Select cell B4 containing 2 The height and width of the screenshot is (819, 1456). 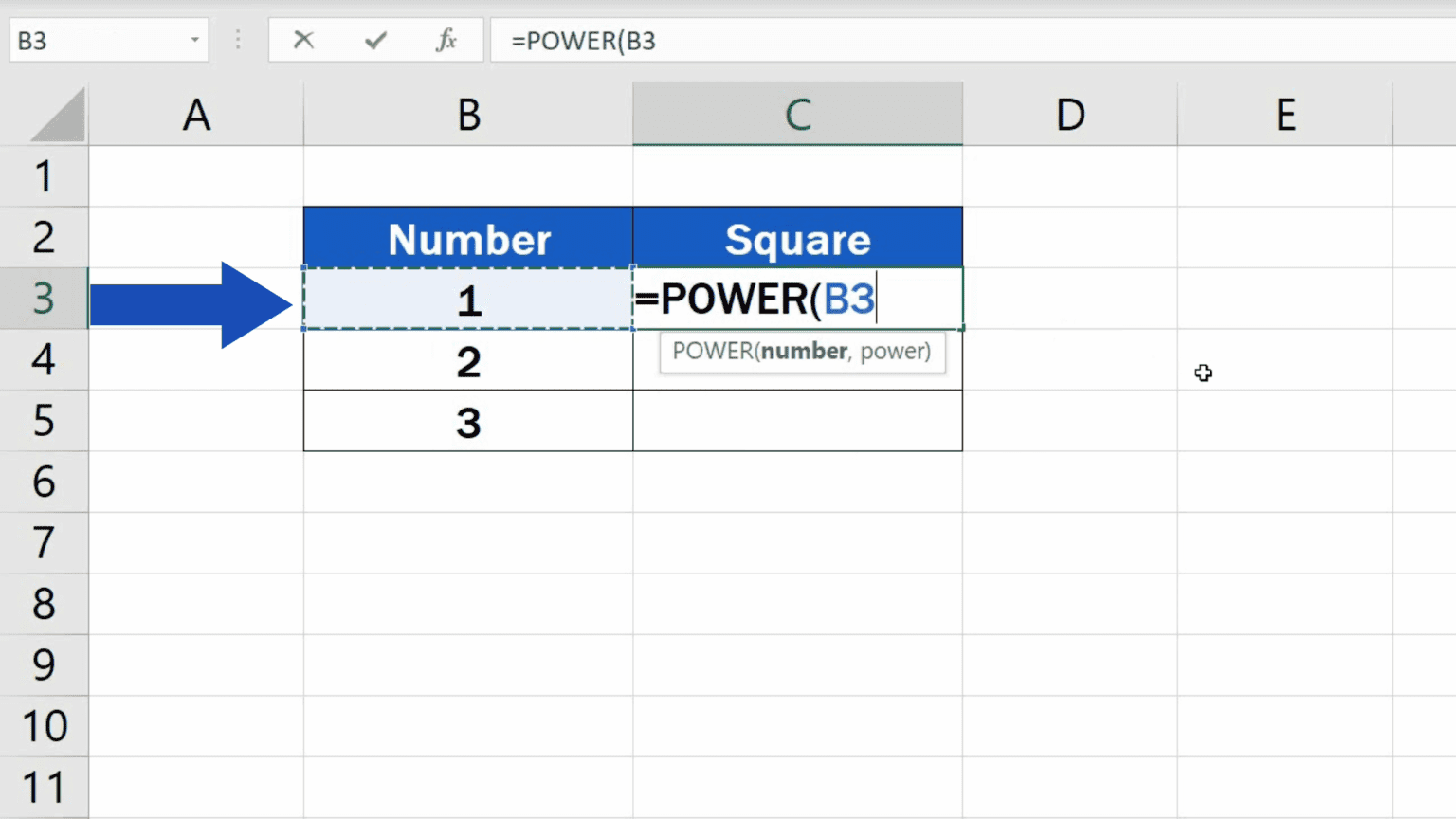[x=467, y=361]
